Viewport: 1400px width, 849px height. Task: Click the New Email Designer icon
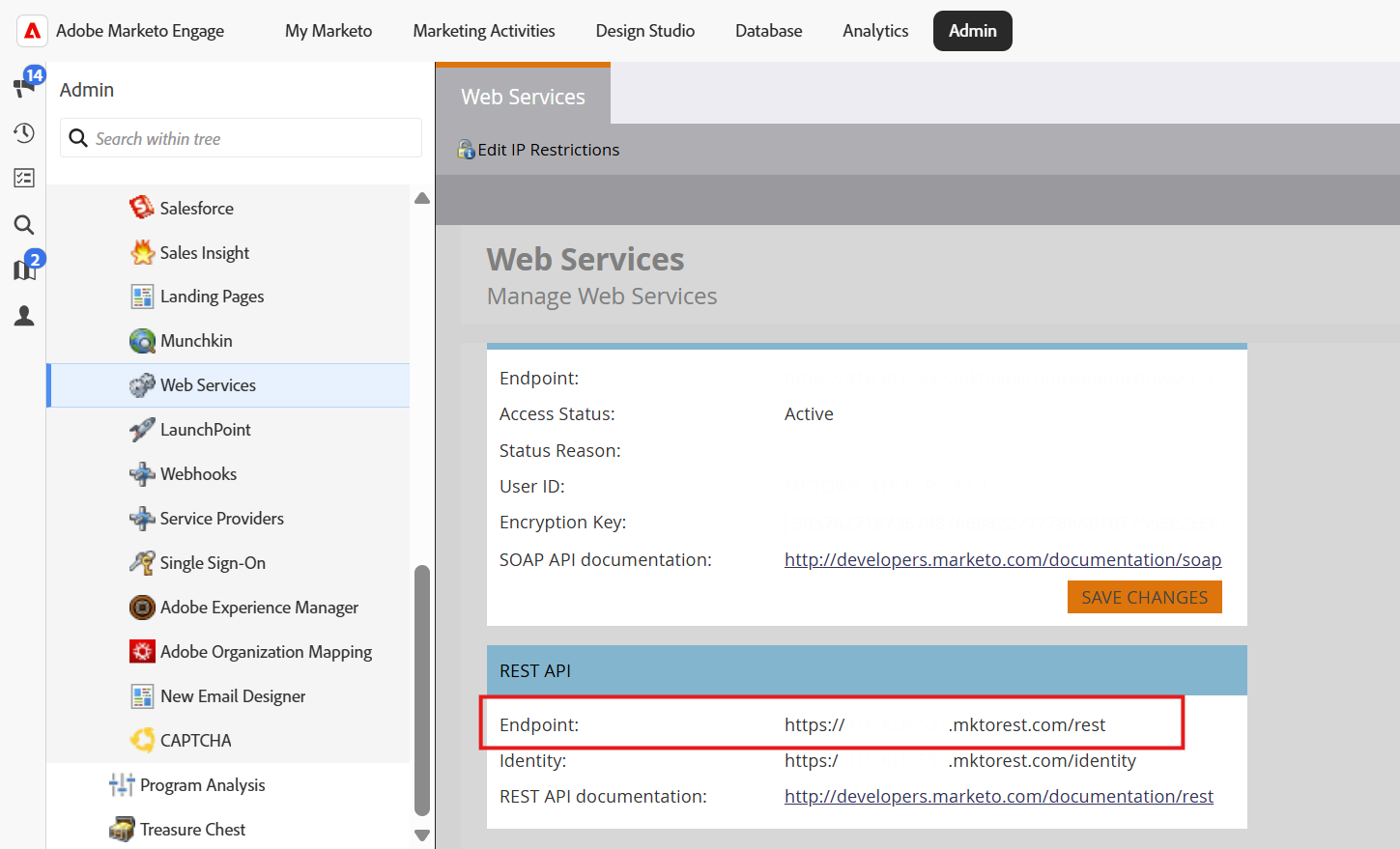coord(142,696)
